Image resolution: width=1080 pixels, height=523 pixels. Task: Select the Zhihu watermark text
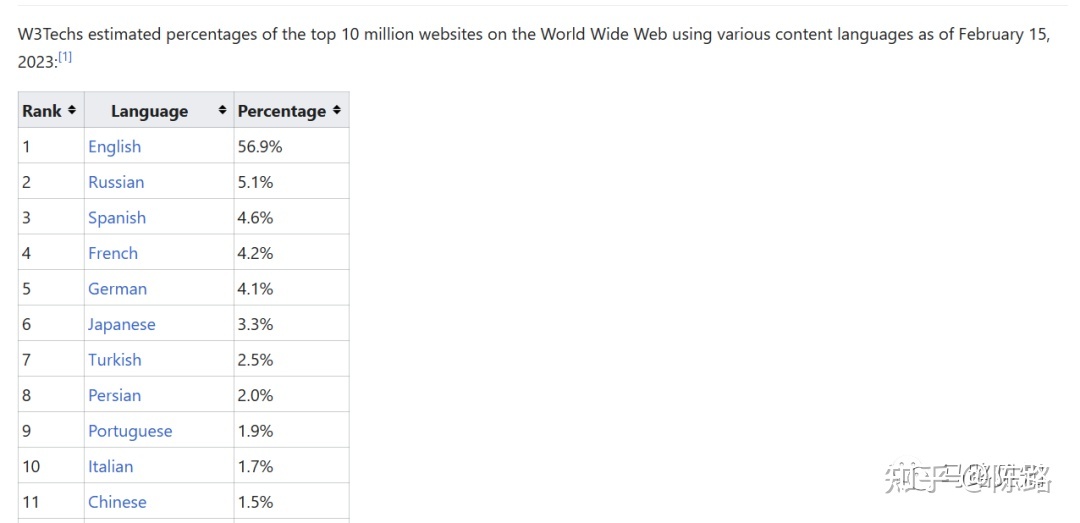pos(968,478)
